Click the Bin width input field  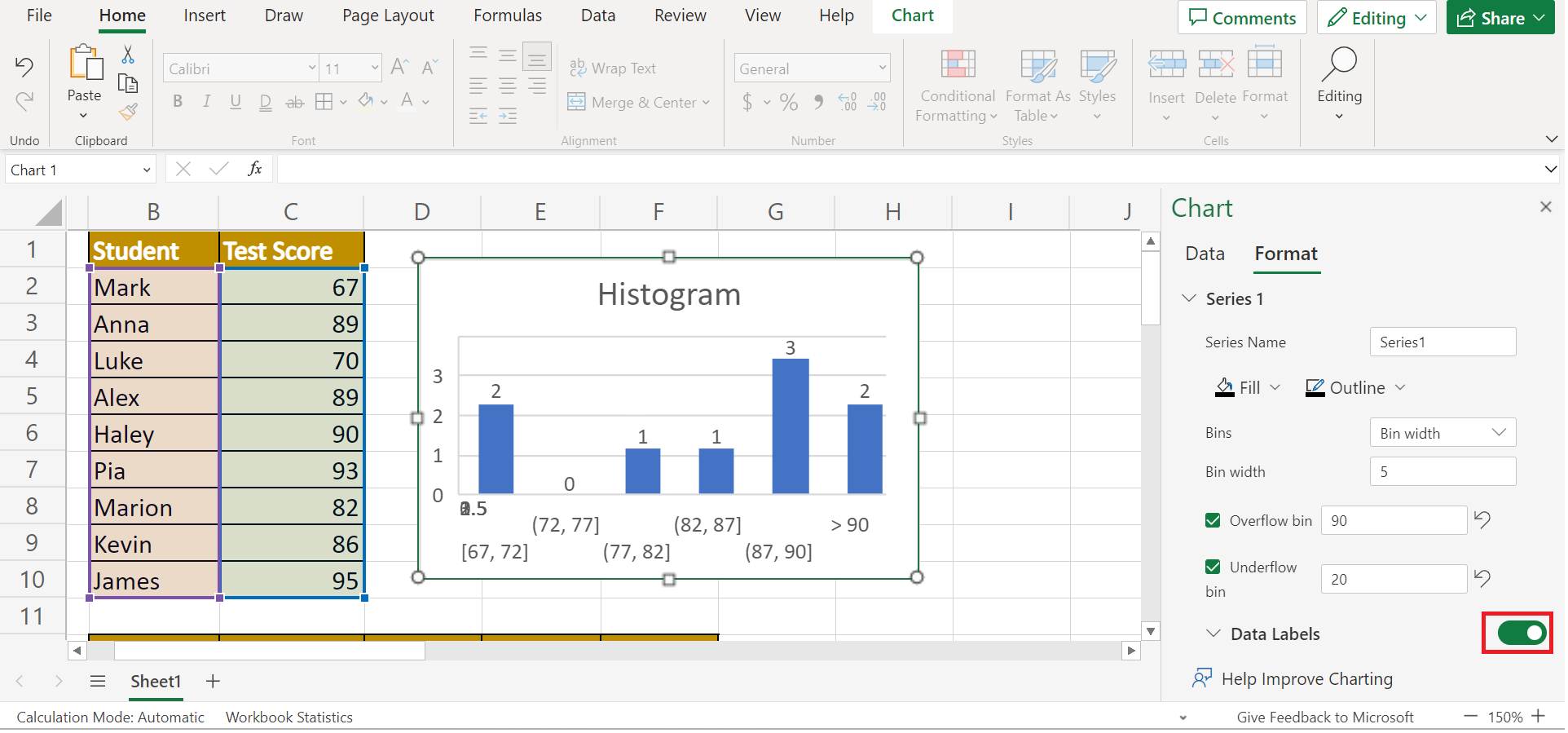[1442, 471]
